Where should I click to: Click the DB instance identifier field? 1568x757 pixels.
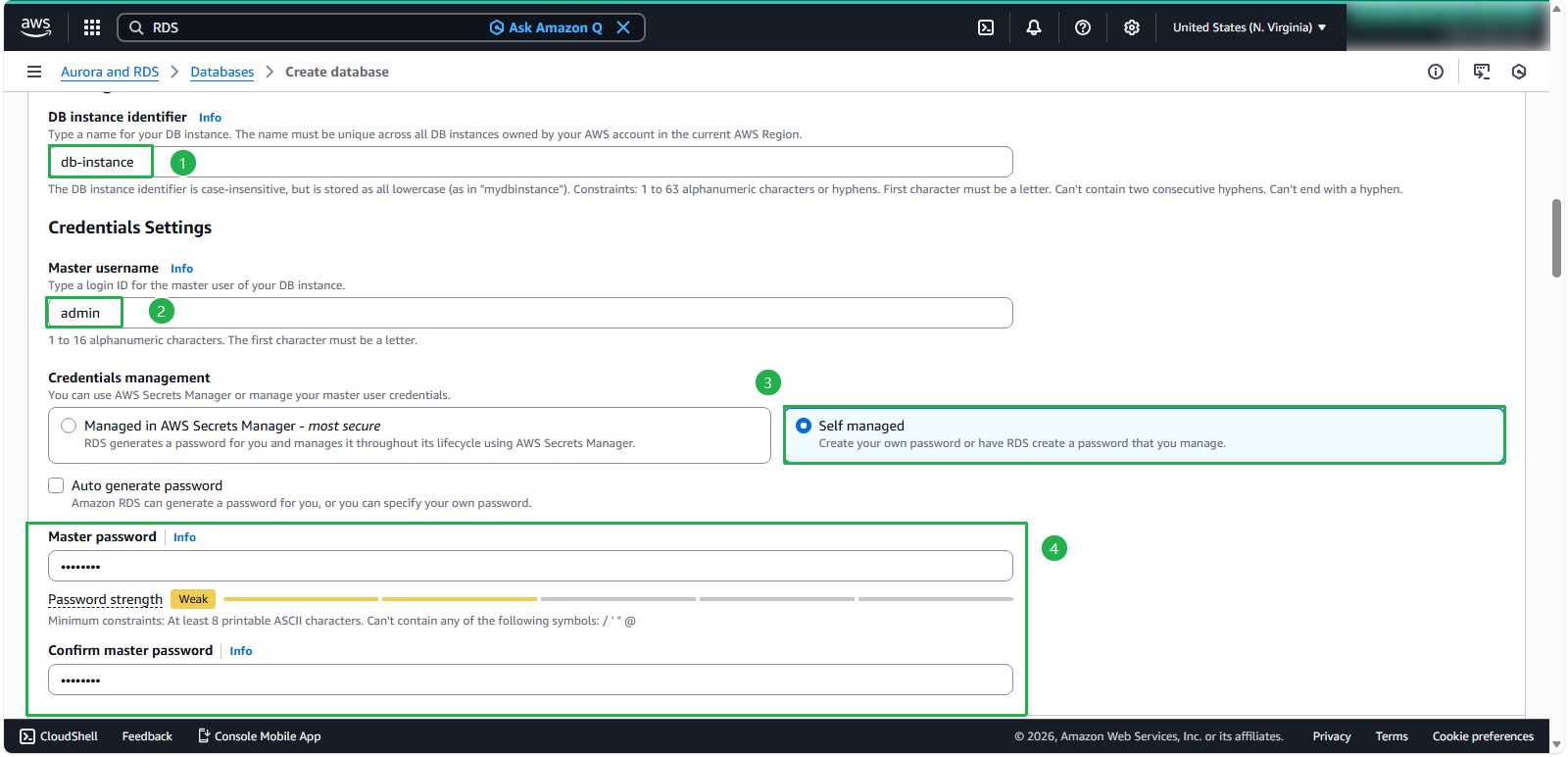point(530,162)
